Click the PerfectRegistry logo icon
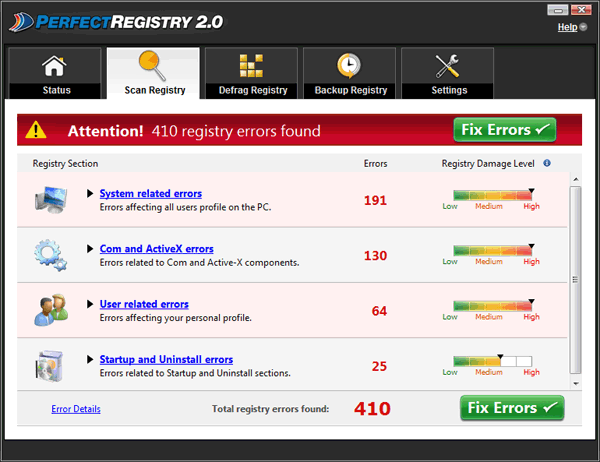The width and height of the screenshot is (600, 462). tap(21, 22)
